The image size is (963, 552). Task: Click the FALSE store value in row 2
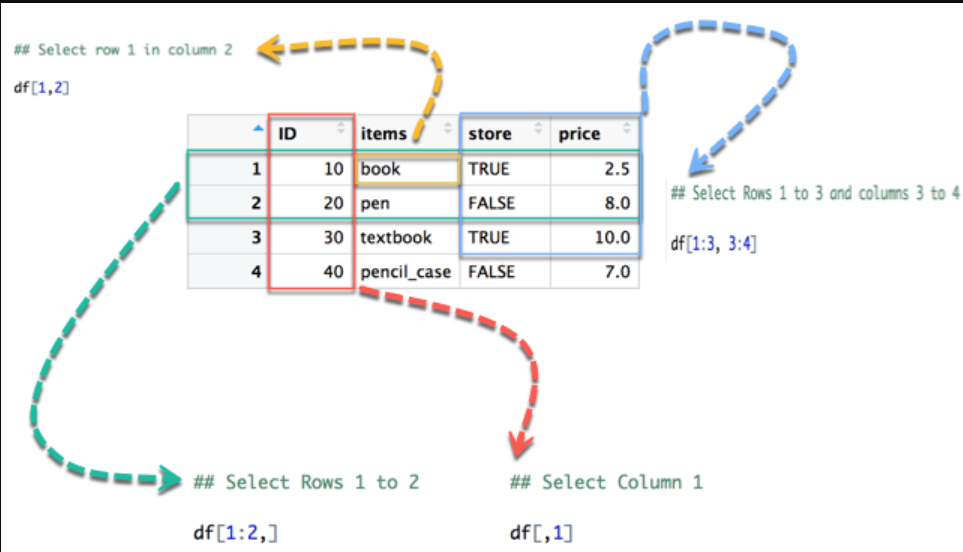pos(491,203)
